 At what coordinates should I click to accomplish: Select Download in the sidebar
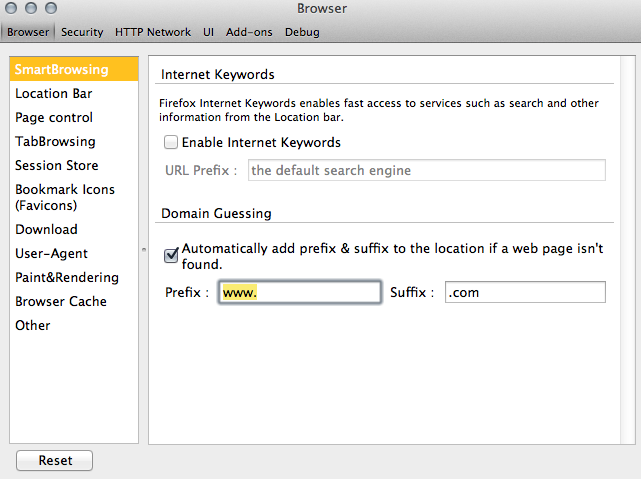46,230
